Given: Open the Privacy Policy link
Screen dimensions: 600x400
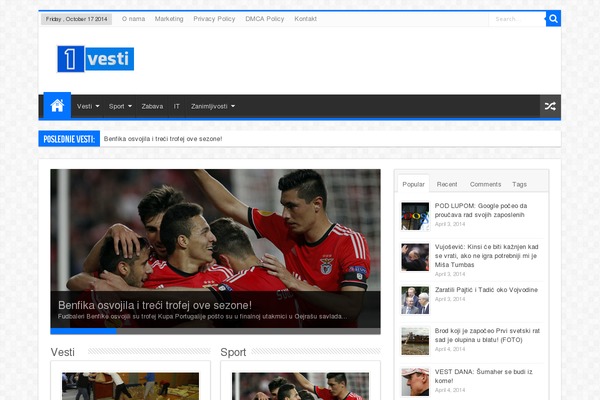Looking at the screenshot, I should 214,19.
